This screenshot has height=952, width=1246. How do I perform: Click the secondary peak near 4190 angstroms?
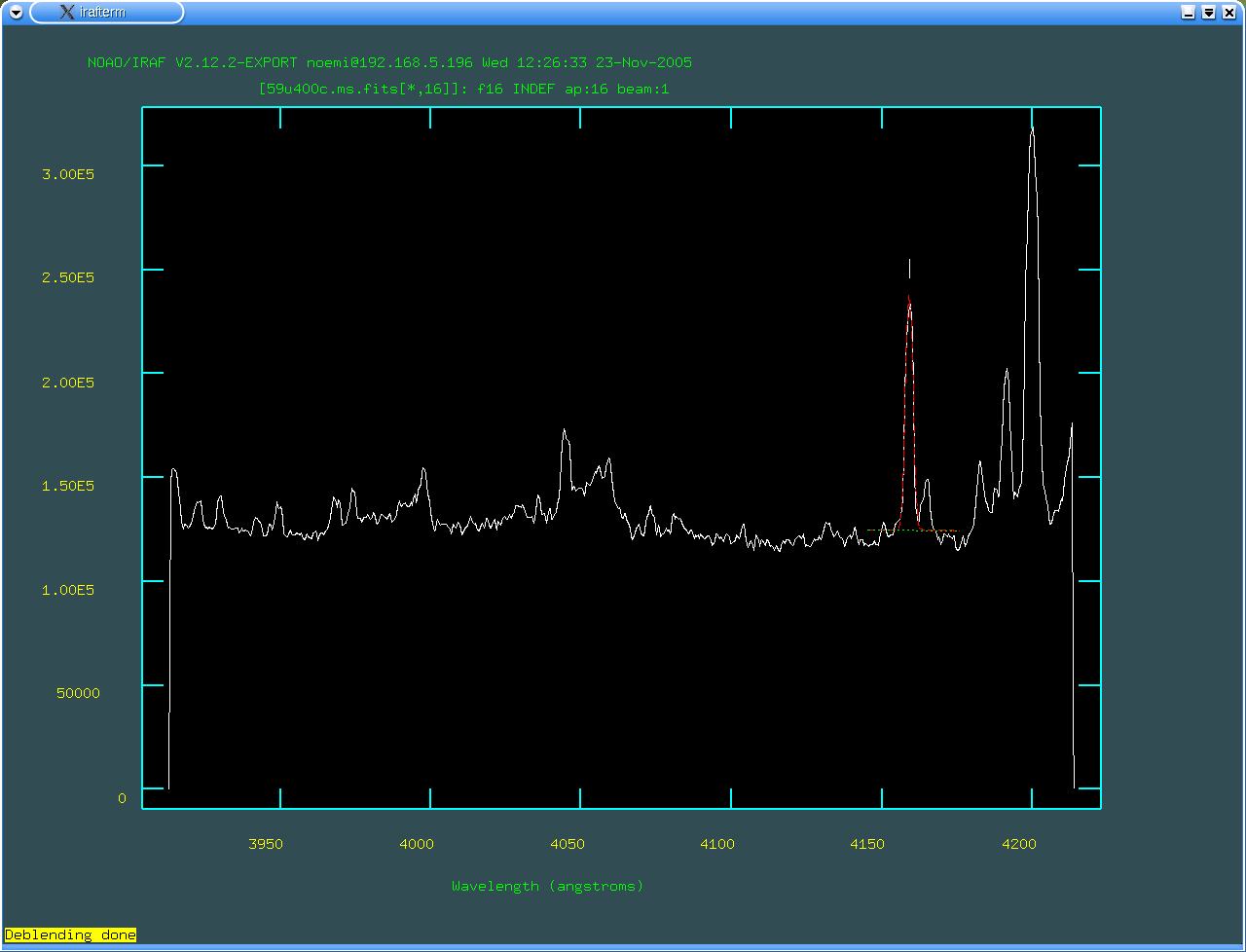click(1008, 375)
